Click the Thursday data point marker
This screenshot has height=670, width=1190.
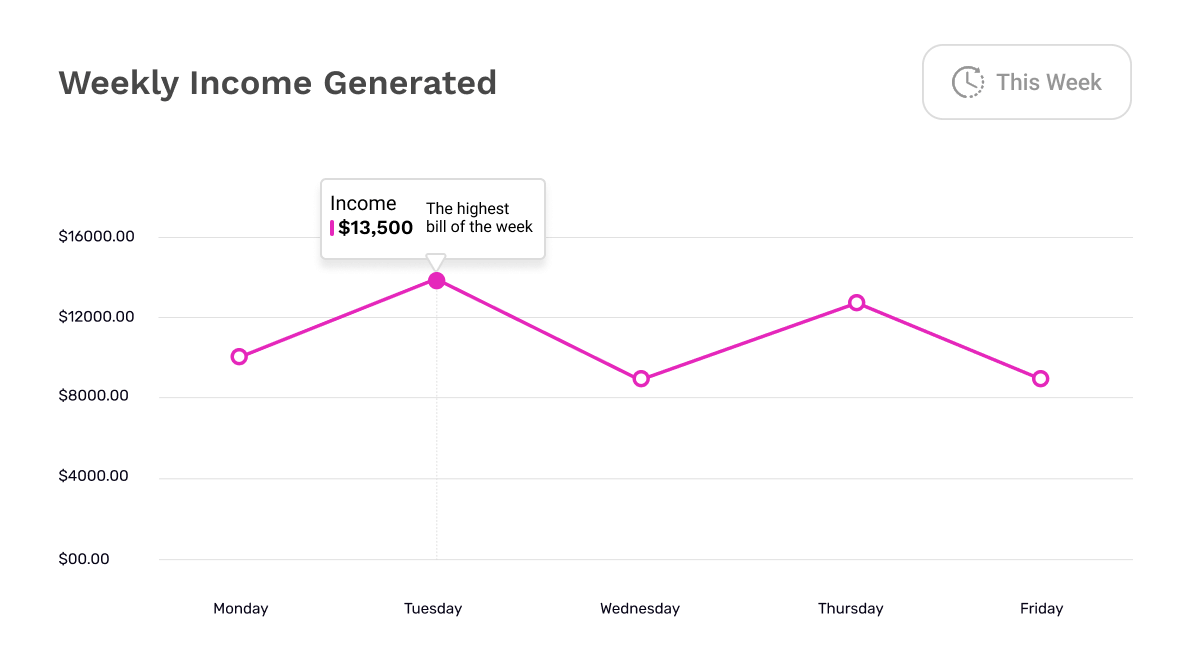pos(857,301)
